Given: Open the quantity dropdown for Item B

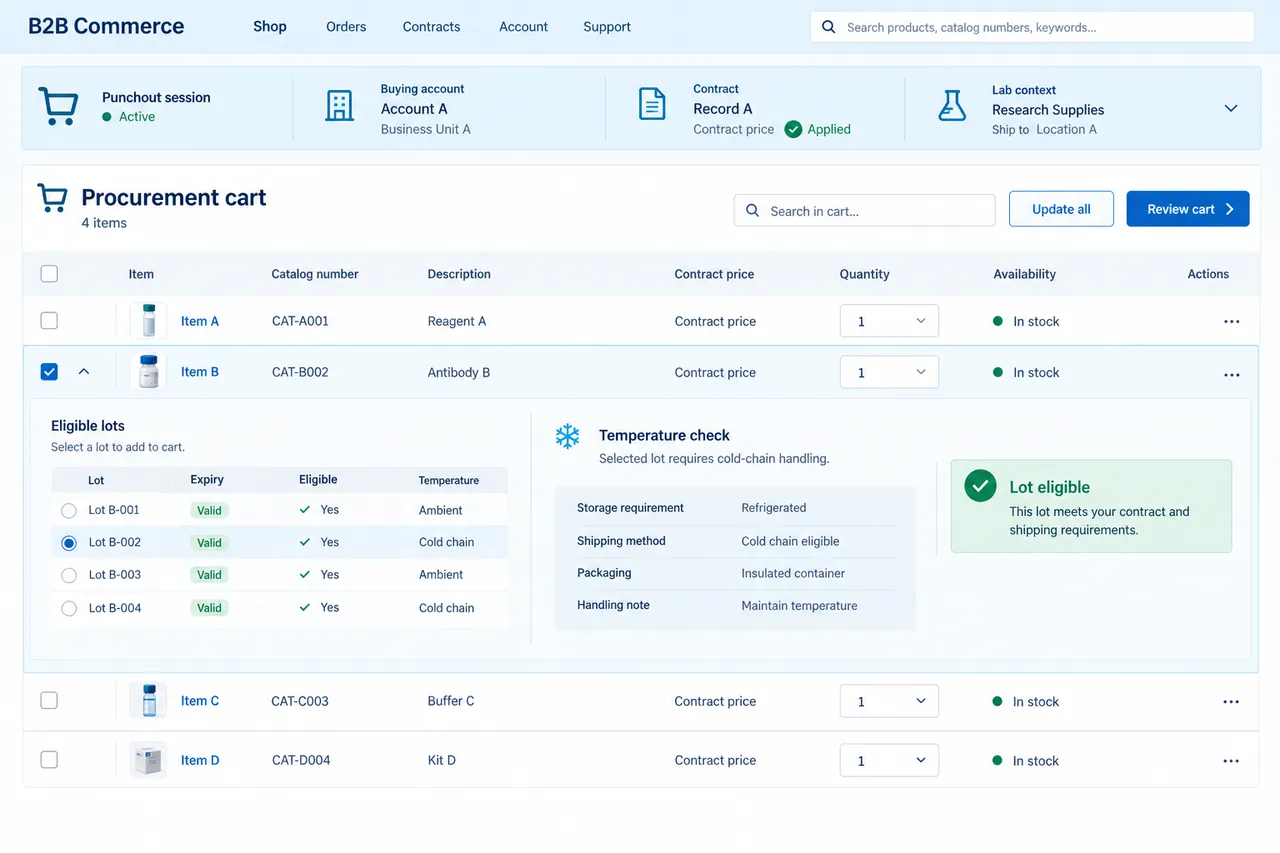Looking at the screenshot, I should [889, 372].
